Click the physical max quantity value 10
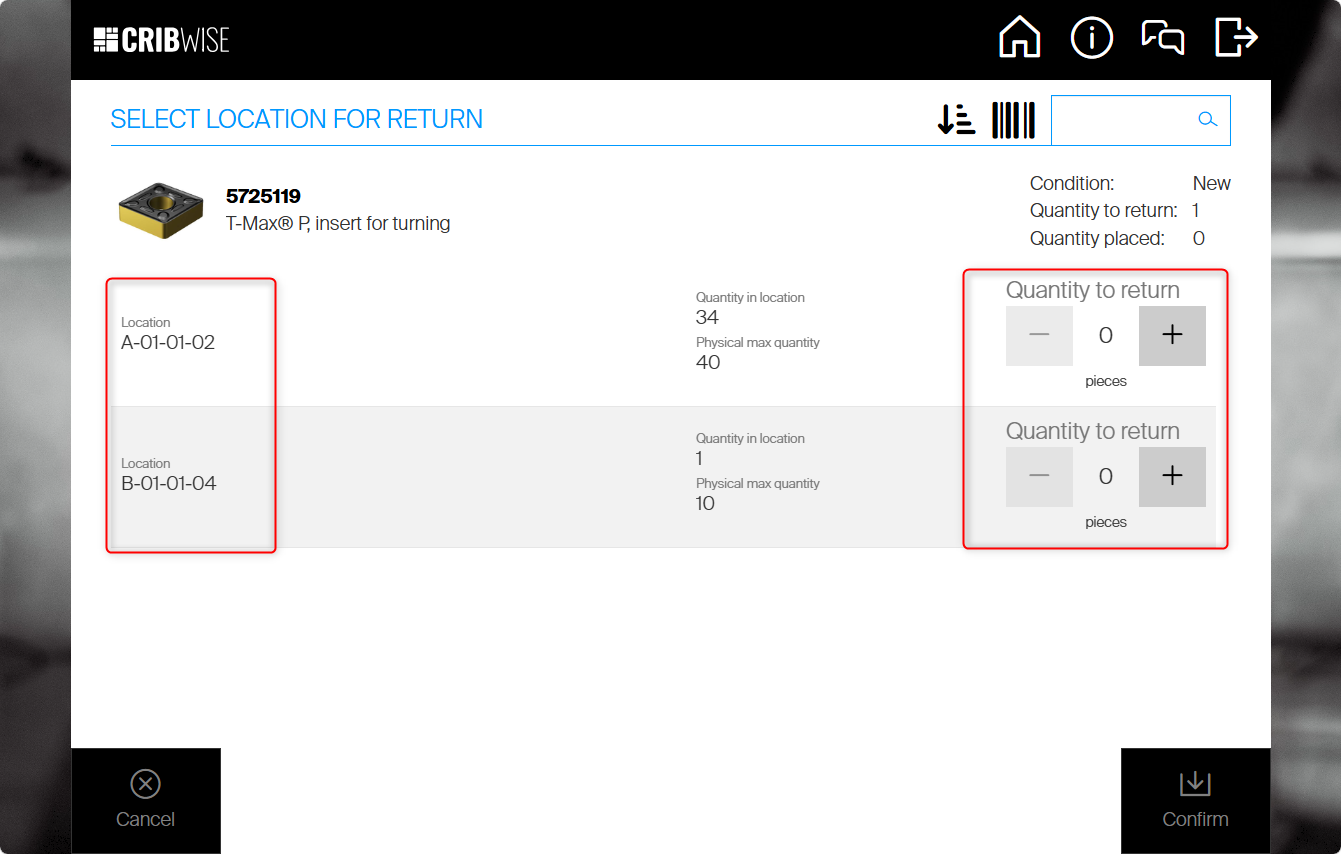Viewport: 1341px width, 854px height. 705,503
